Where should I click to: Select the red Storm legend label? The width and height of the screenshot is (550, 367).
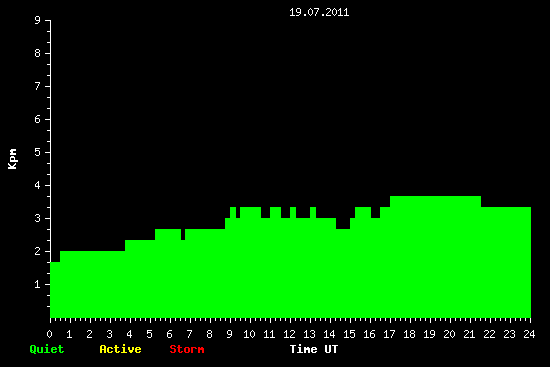(187, 349)
